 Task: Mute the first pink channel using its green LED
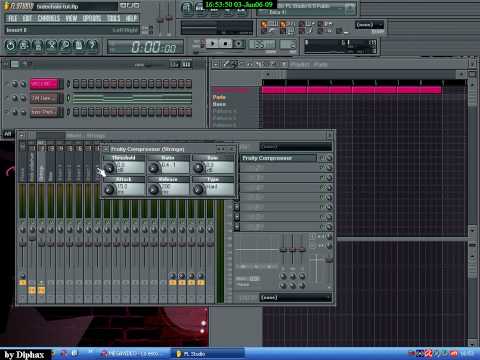7,84
